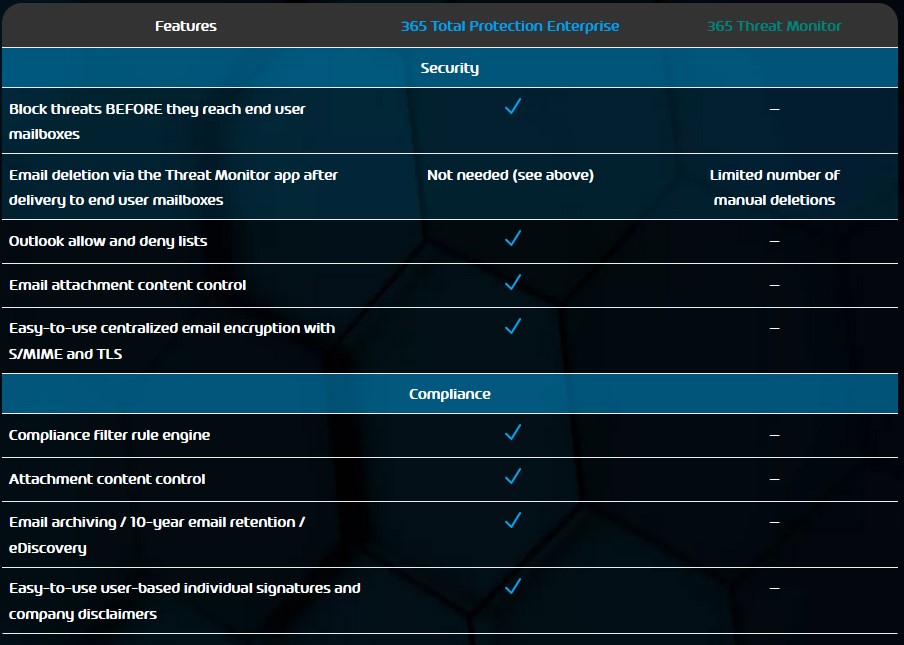Click checkmark in Attachment content control row
The width and height of the screenshot is (904, 645).
[x=513, y=476]
